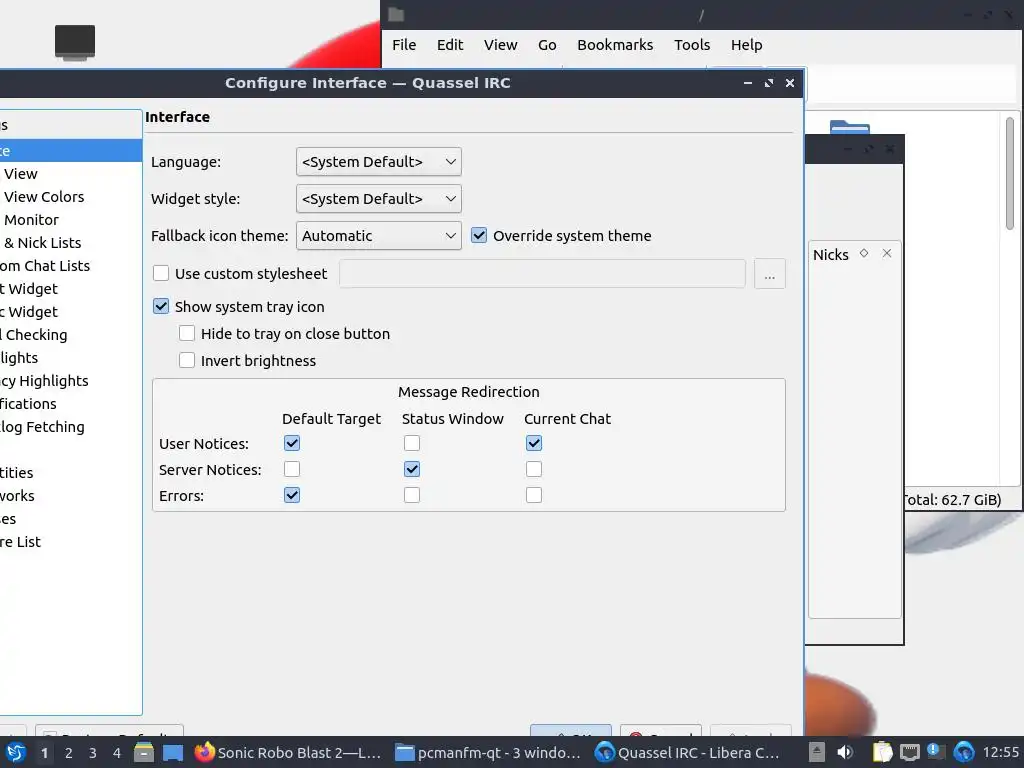Select "l Checking" settings page

(71, 334)
